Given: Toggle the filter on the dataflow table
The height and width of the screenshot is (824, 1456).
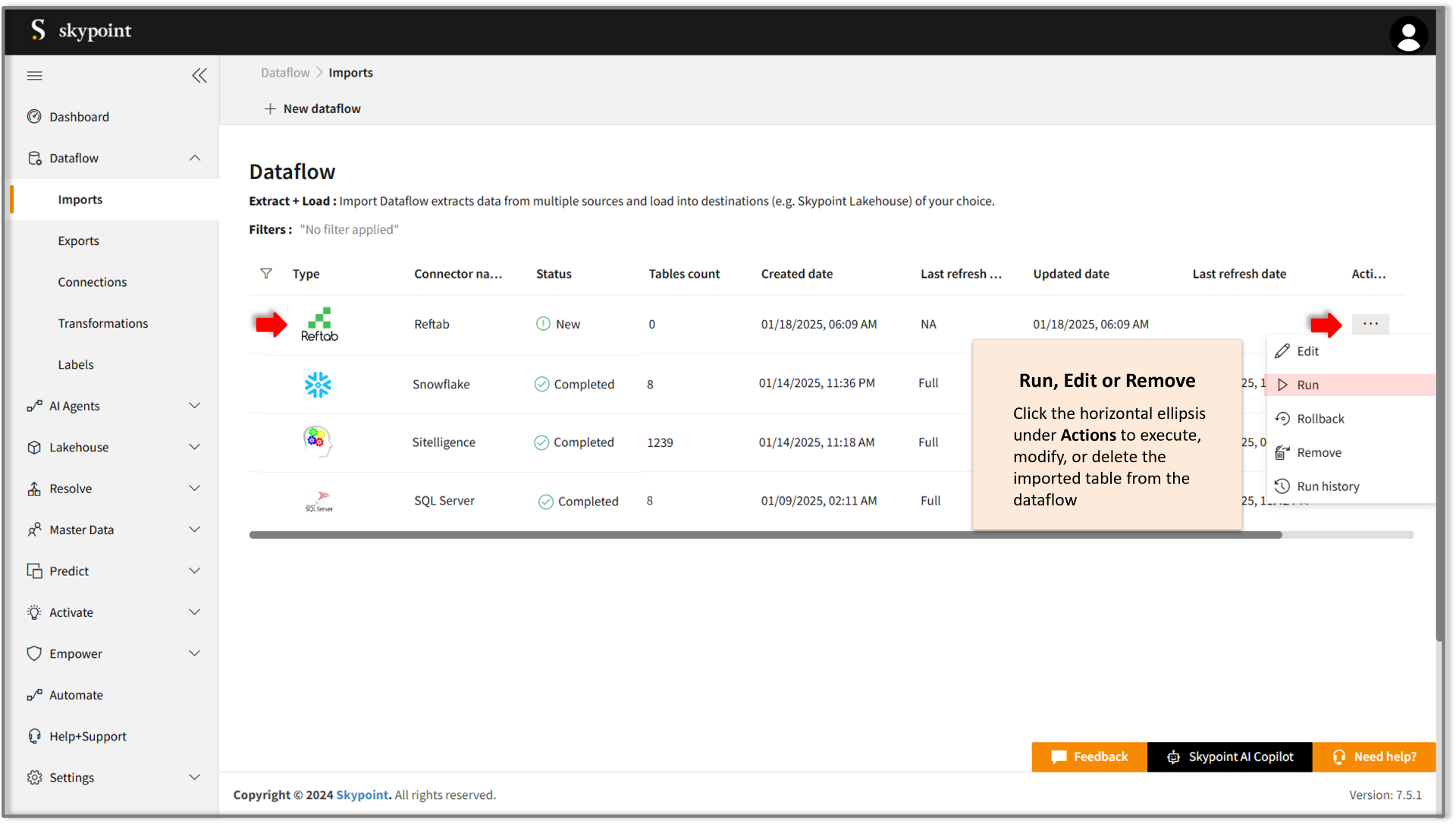Looking at the screenshot, I should click(x=266, y=273).
